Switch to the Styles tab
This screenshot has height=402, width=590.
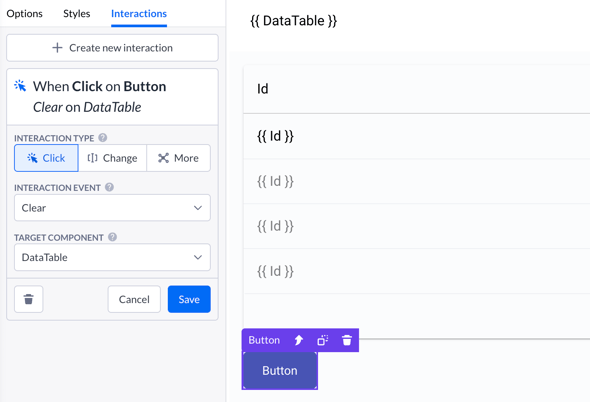(77, 14)
